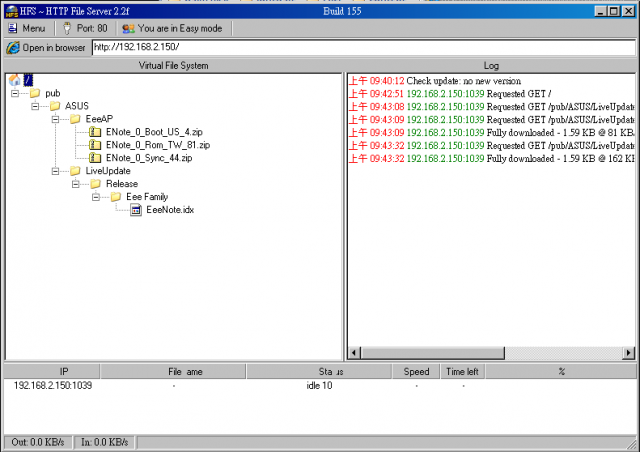Viewport: 640px width, 452px height.
Task: Click the Internet Explorer icon on Open in browser
Action: click(x=13, y=48)
